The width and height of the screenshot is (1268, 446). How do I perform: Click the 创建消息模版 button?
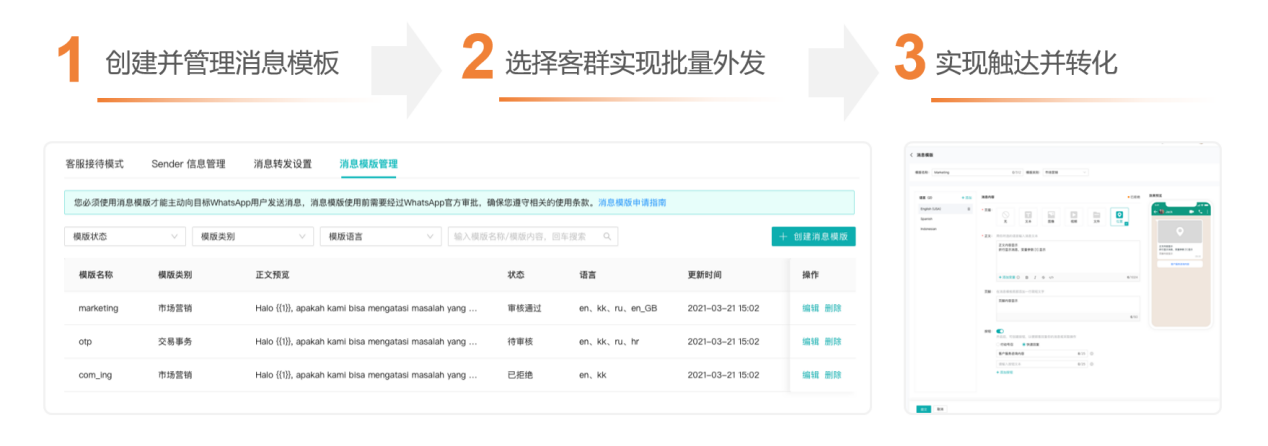coord(813,237)
